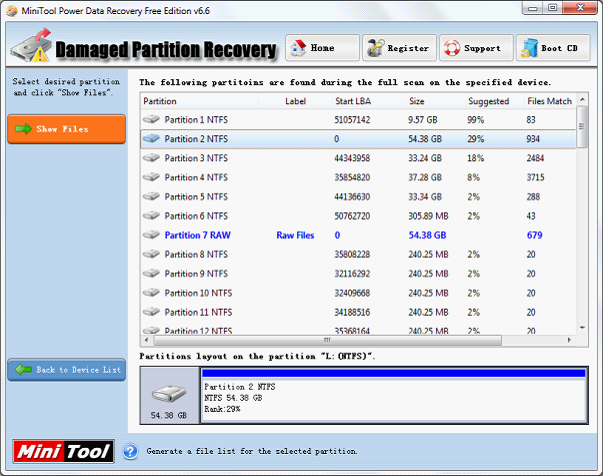Click the Boot CD icon

pyautogui.click(x=529, y=48)
